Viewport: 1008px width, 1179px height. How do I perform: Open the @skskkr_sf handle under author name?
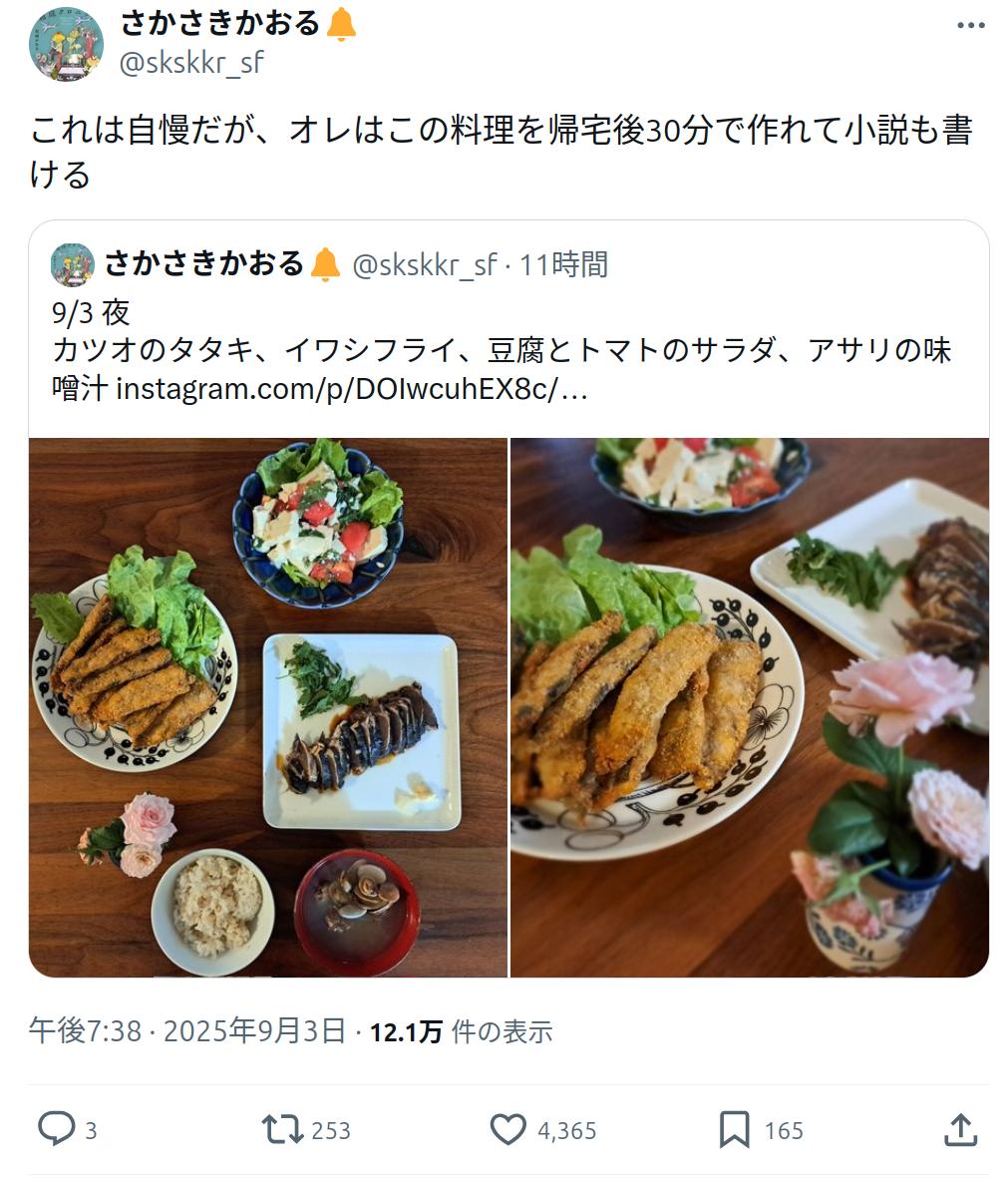point(191,63)
